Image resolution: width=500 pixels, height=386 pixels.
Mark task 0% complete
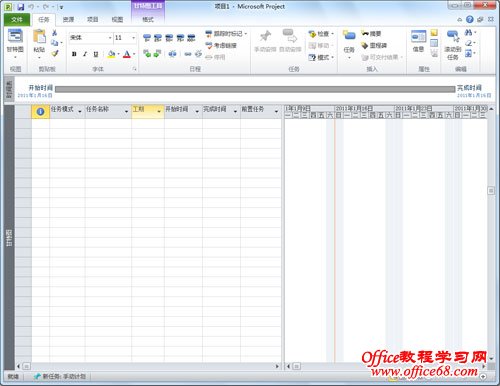click(x=147, y=38)
